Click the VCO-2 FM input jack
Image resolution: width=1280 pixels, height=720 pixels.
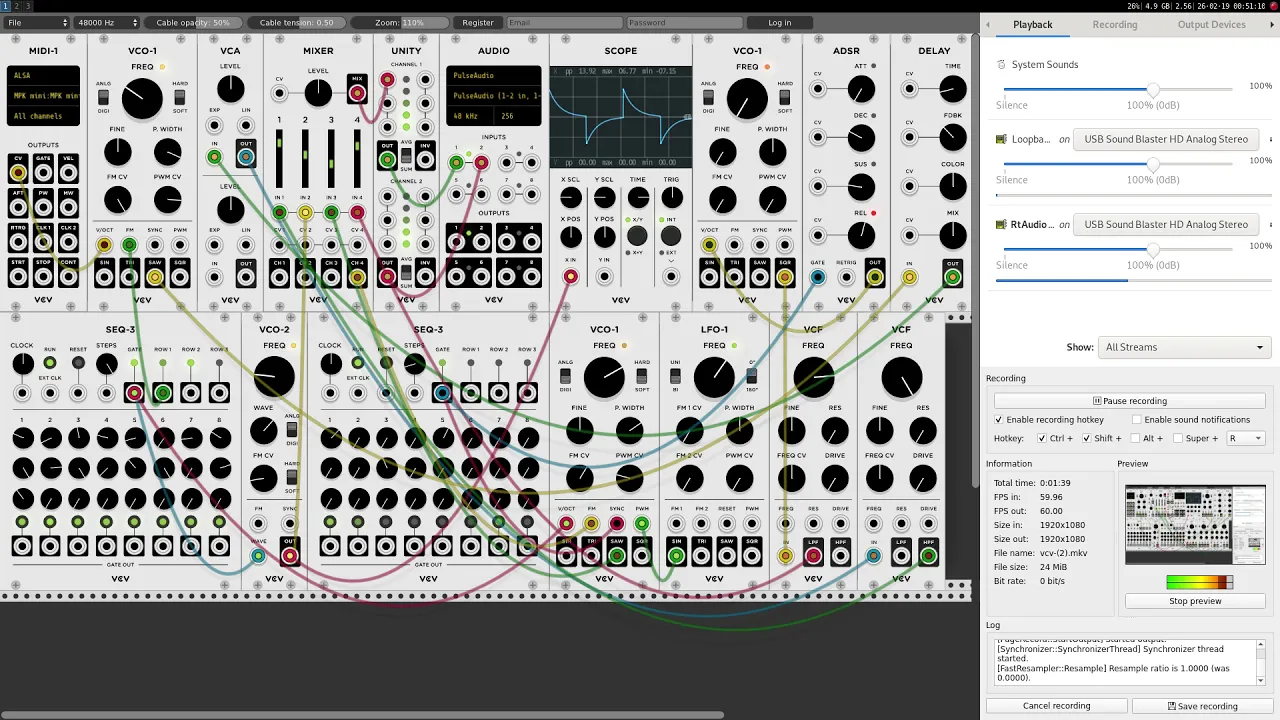click(259, 523)
